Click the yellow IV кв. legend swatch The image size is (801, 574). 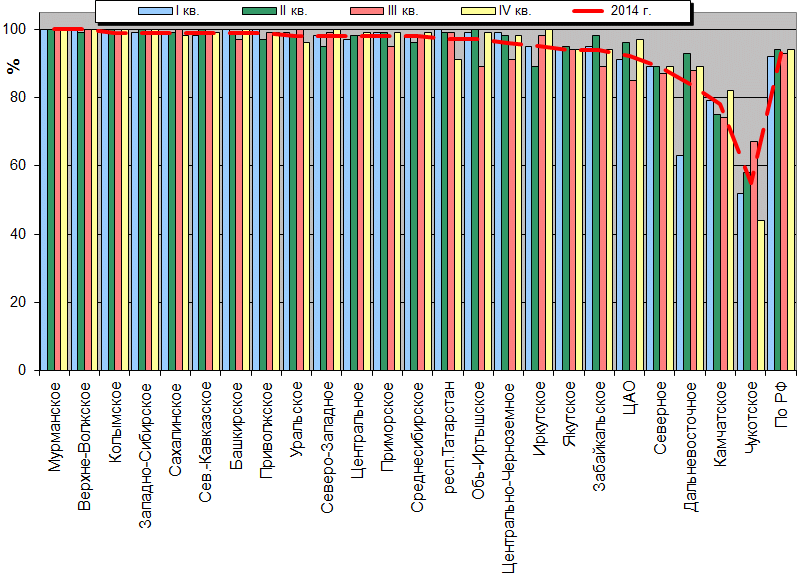pyautogui.click(x=478, y=11)
